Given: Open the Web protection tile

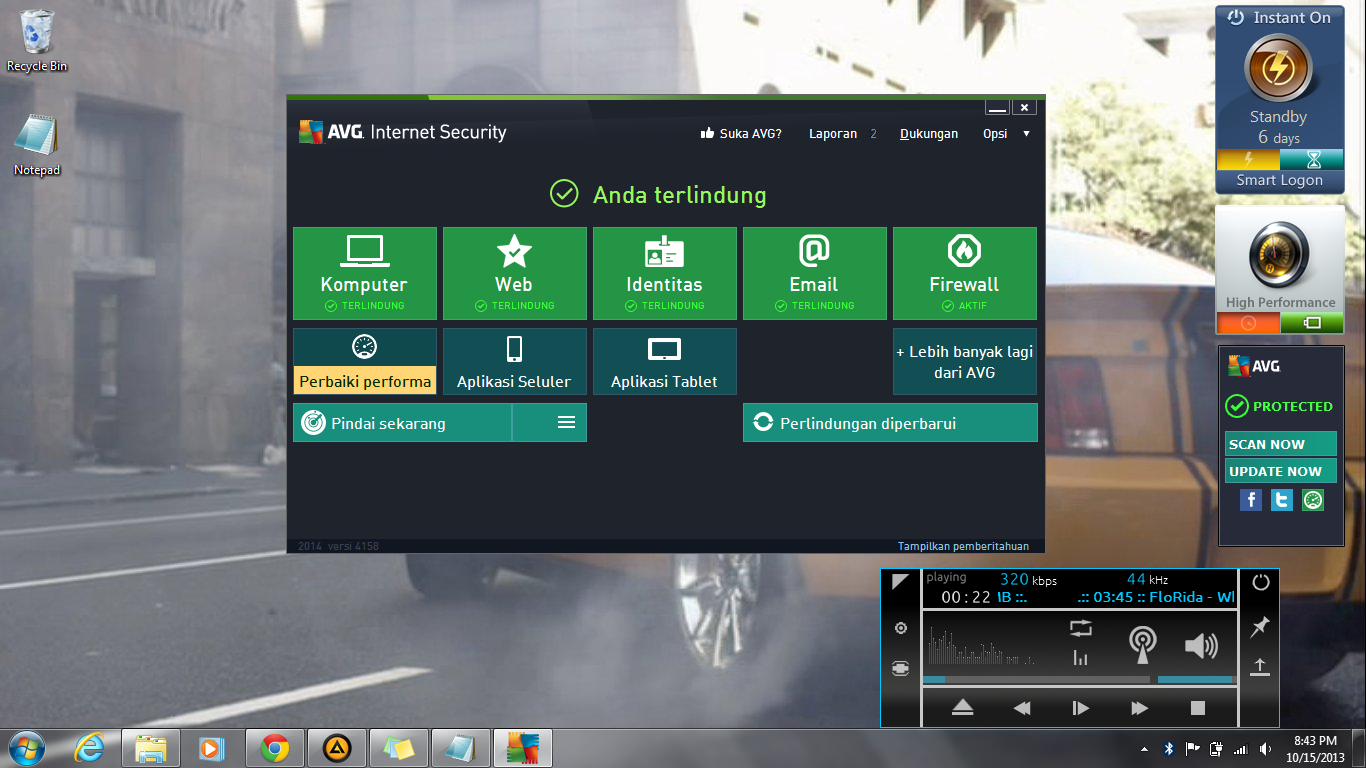Looking at the screenshot, I should pos(515,273).
